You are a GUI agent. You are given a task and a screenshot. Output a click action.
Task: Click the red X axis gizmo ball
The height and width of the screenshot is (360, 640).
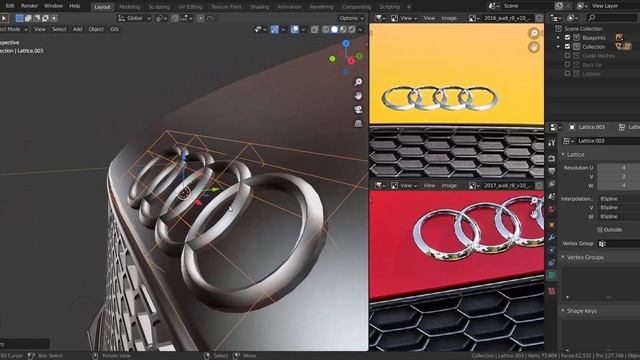351,61
